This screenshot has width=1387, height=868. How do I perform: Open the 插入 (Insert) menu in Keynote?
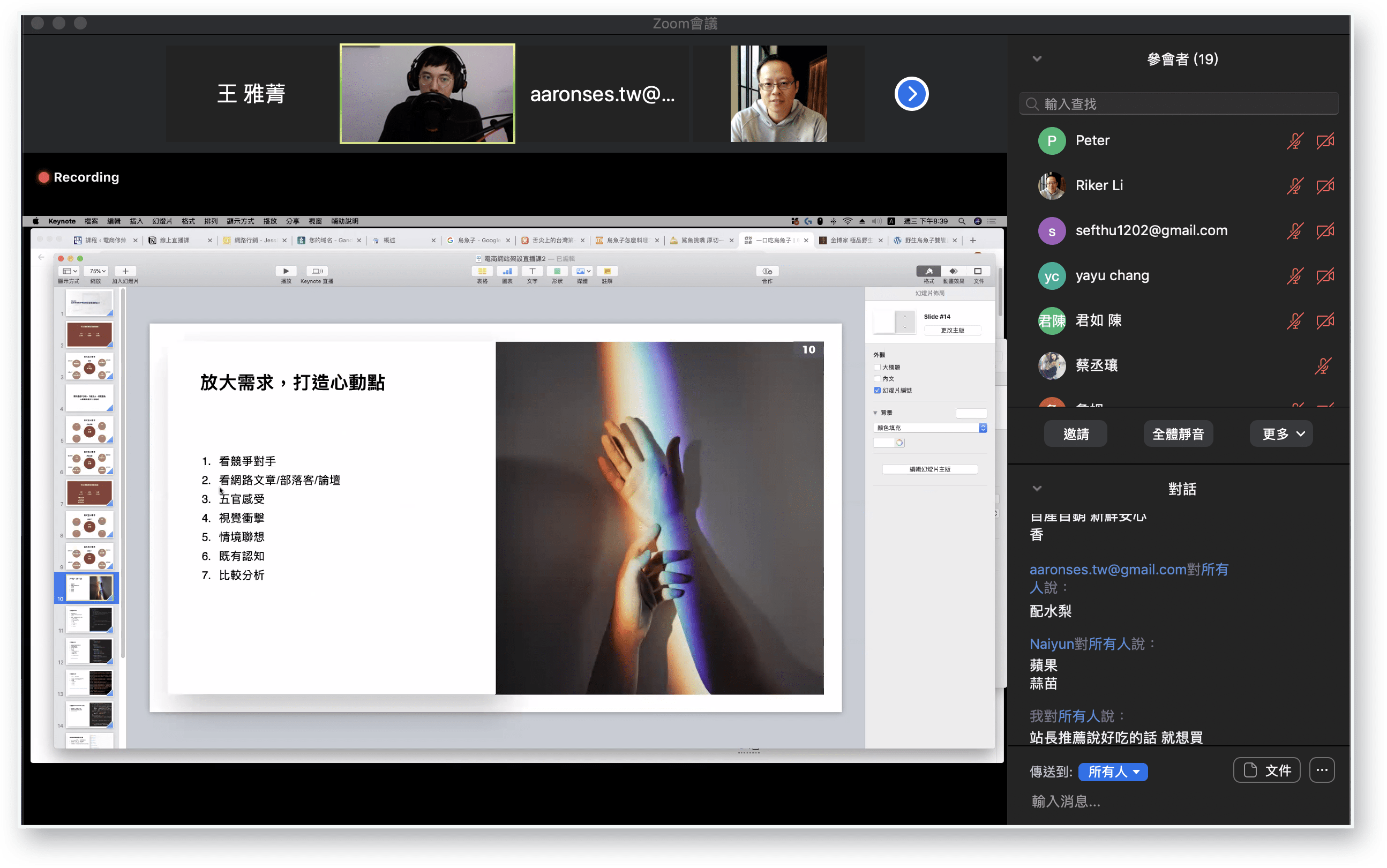136,221
